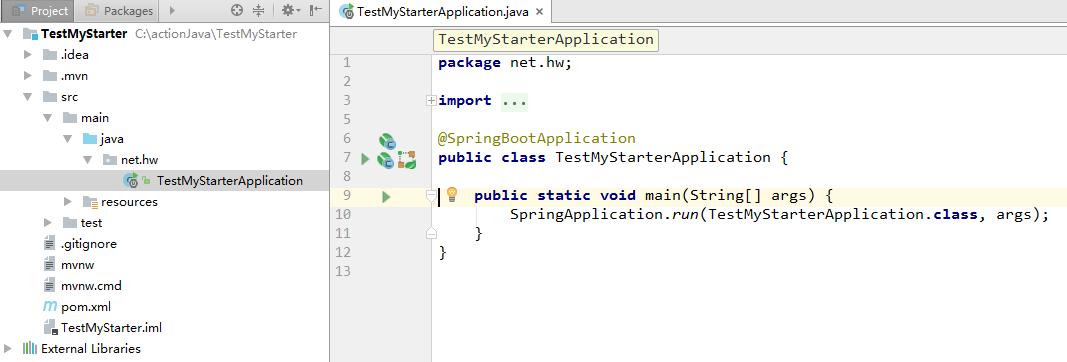Click the External Libraries bar-chart icon
The image size is (1067, 362).
(x=29, y=349)
